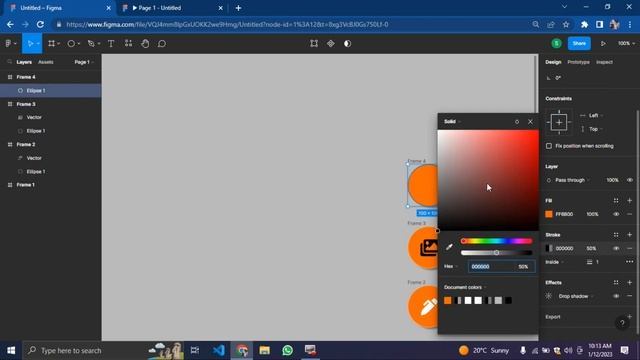Search layers with the magnifier icon
Image resolution: width=640 pixels, height=360 pixels.
click(9, 62)
